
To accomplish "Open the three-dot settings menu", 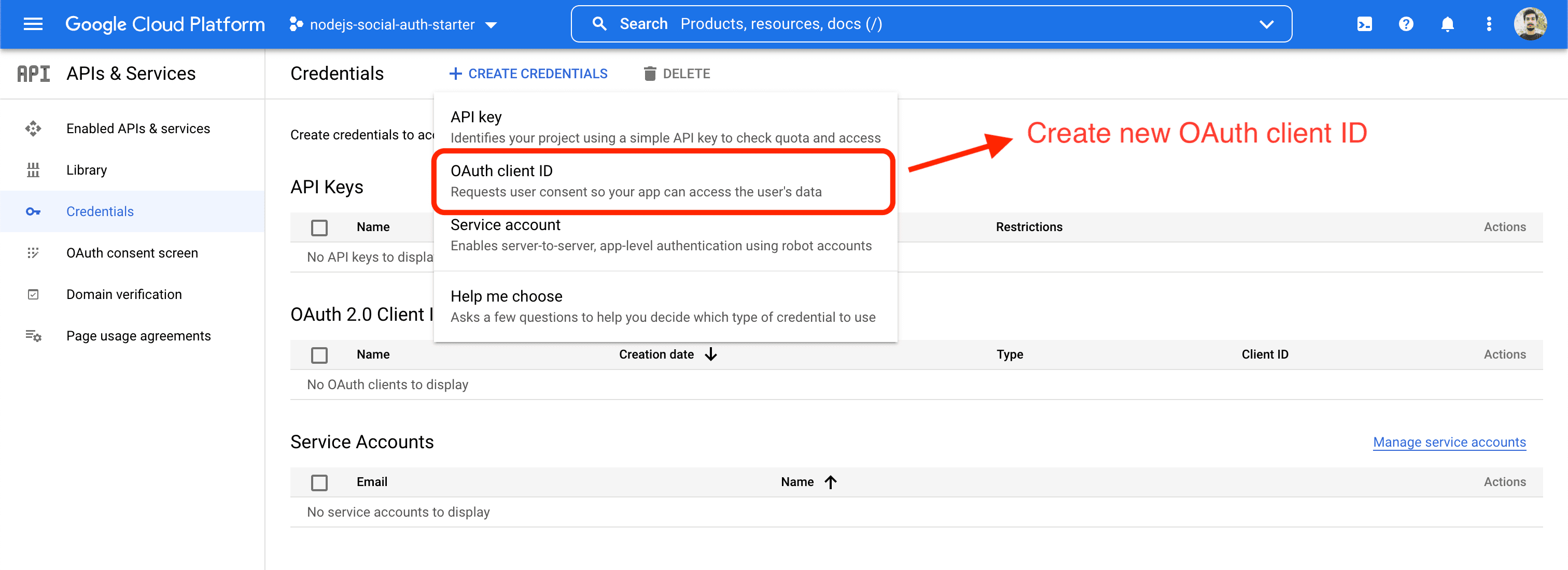I will click(x=1488, y=24).
